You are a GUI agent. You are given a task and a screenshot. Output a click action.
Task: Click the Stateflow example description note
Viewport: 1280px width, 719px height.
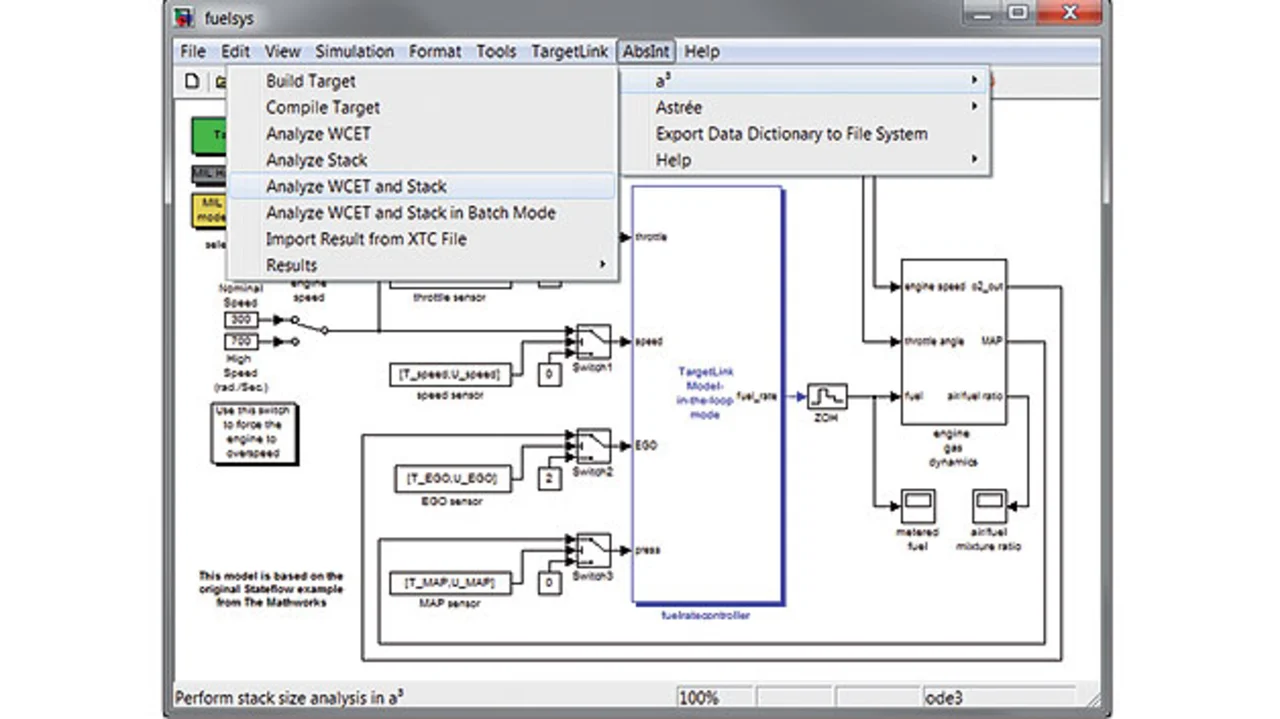(x=270, y=588)
